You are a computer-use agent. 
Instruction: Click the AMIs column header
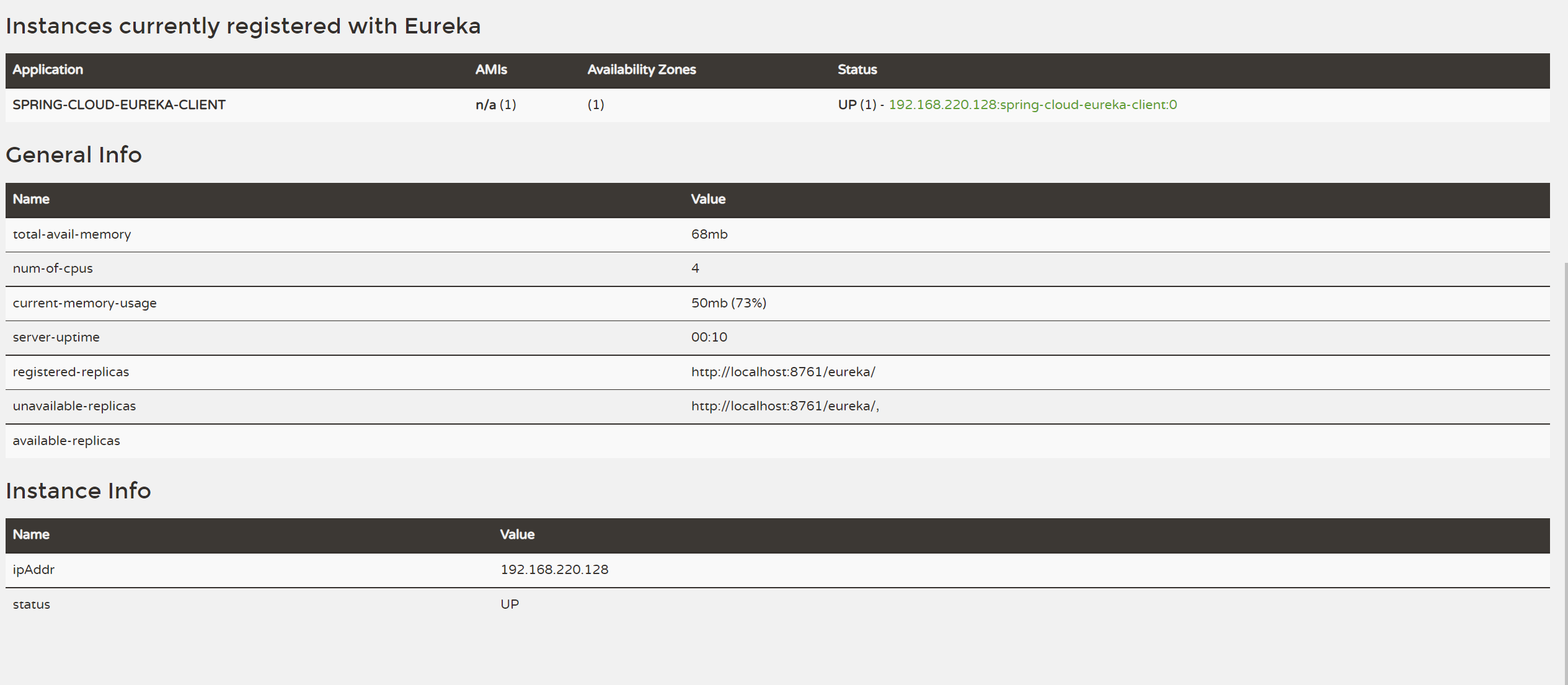(491, 69)
